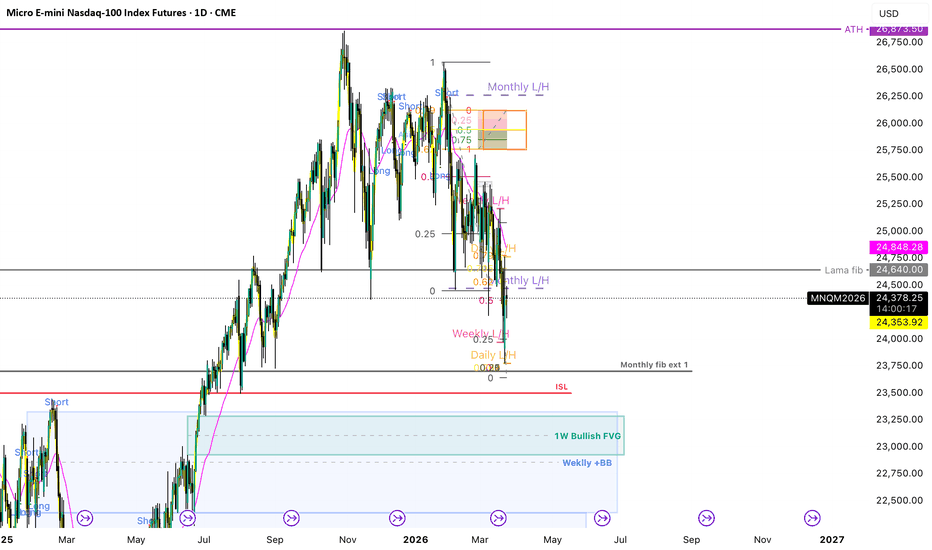Select the red ISL line label
The image size is (932, 550).
[x=561, y=387]
